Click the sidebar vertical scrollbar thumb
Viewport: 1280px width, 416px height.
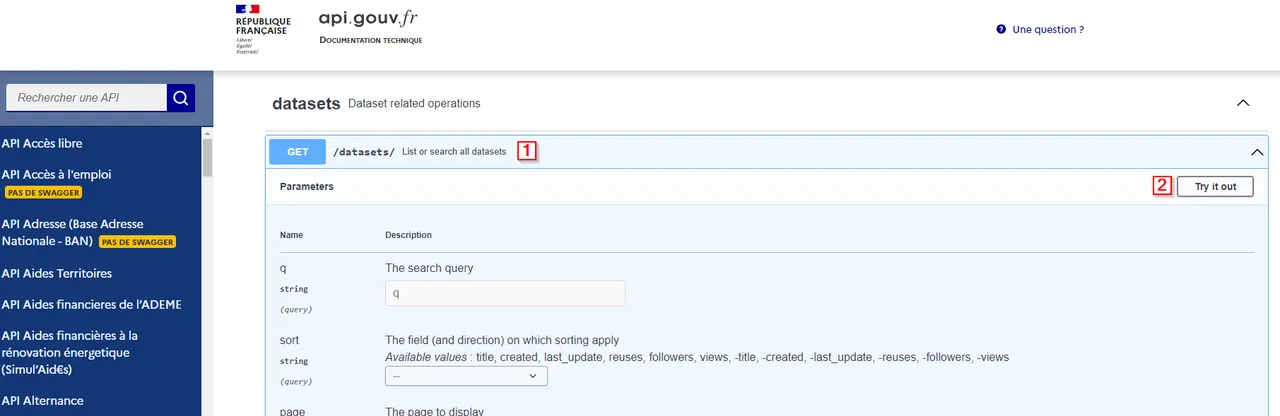pyautogui.click(x=207, y=157)
